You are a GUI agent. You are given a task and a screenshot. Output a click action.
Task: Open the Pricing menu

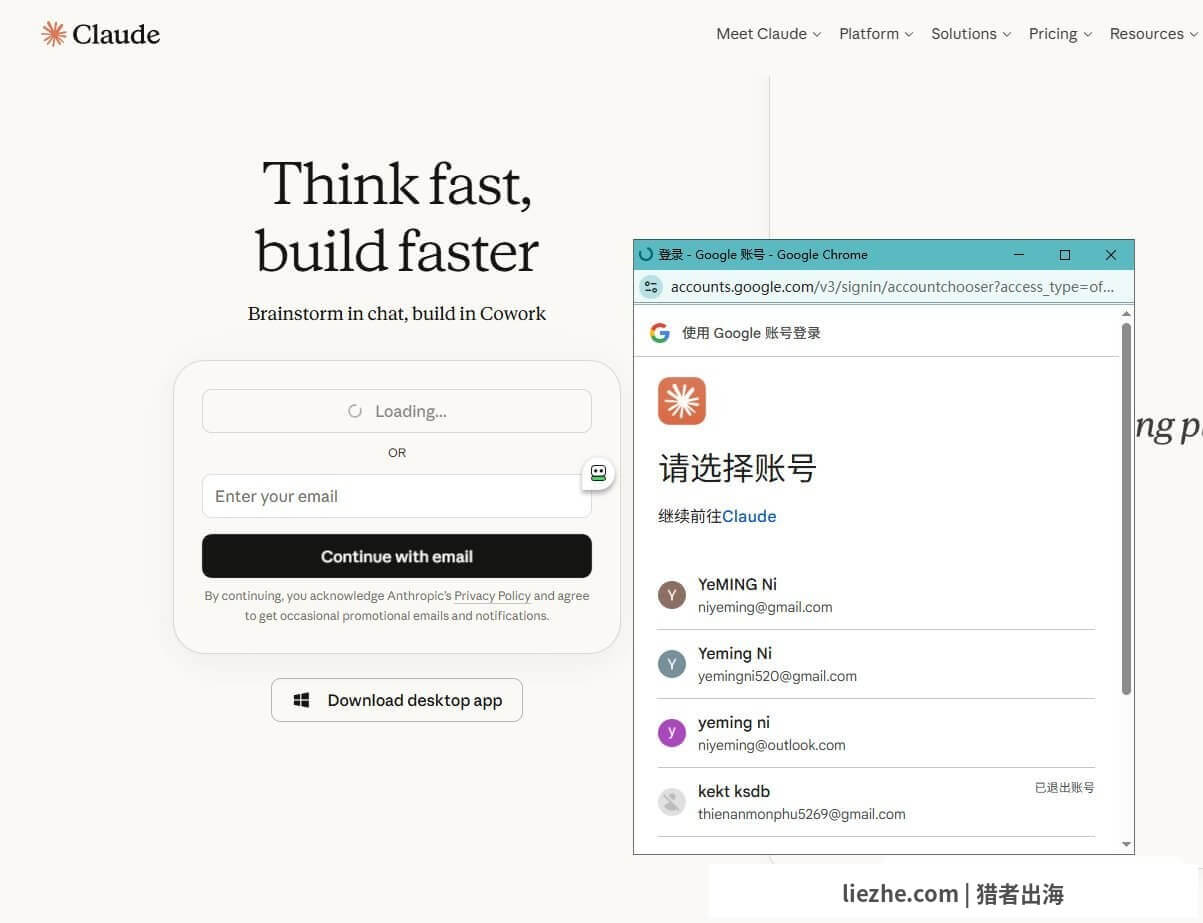[x=1060, y=34]
